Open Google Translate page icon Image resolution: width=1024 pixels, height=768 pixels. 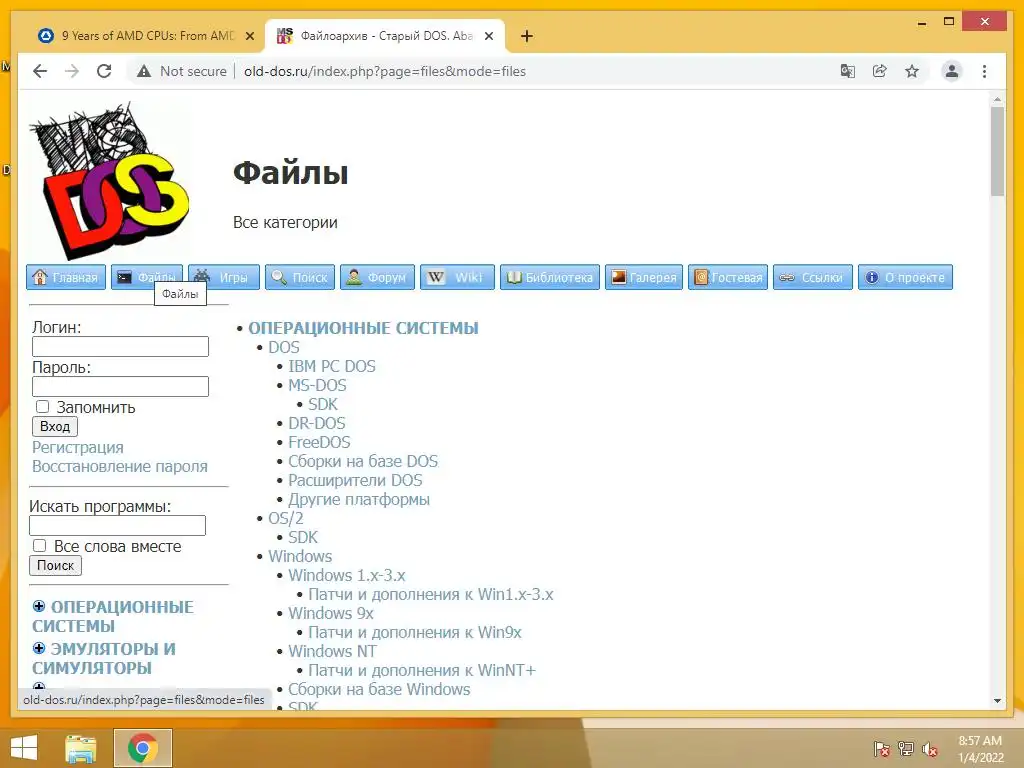click(x=848, y=71)
